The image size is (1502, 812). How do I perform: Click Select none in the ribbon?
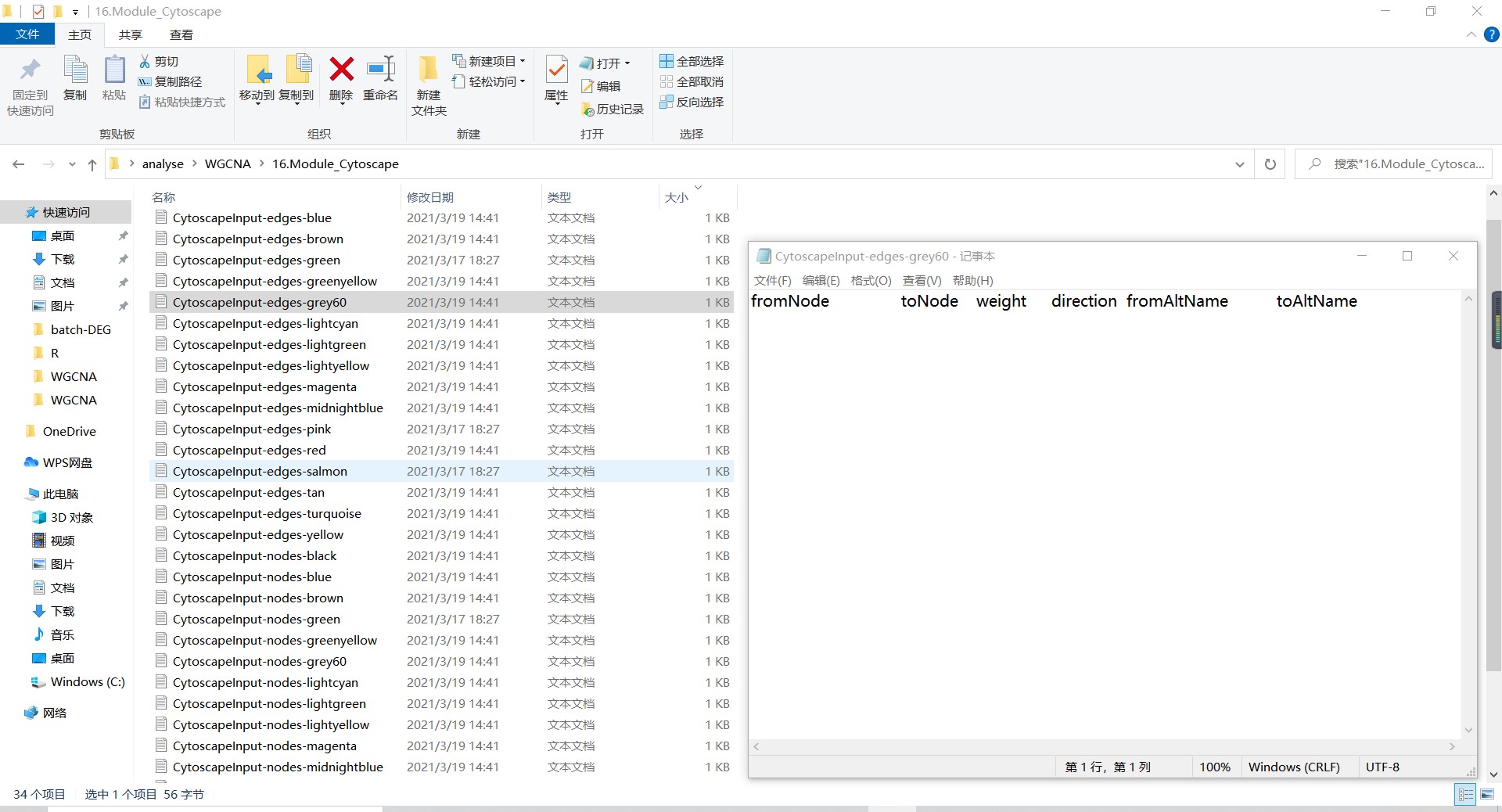tap(692, 81)
